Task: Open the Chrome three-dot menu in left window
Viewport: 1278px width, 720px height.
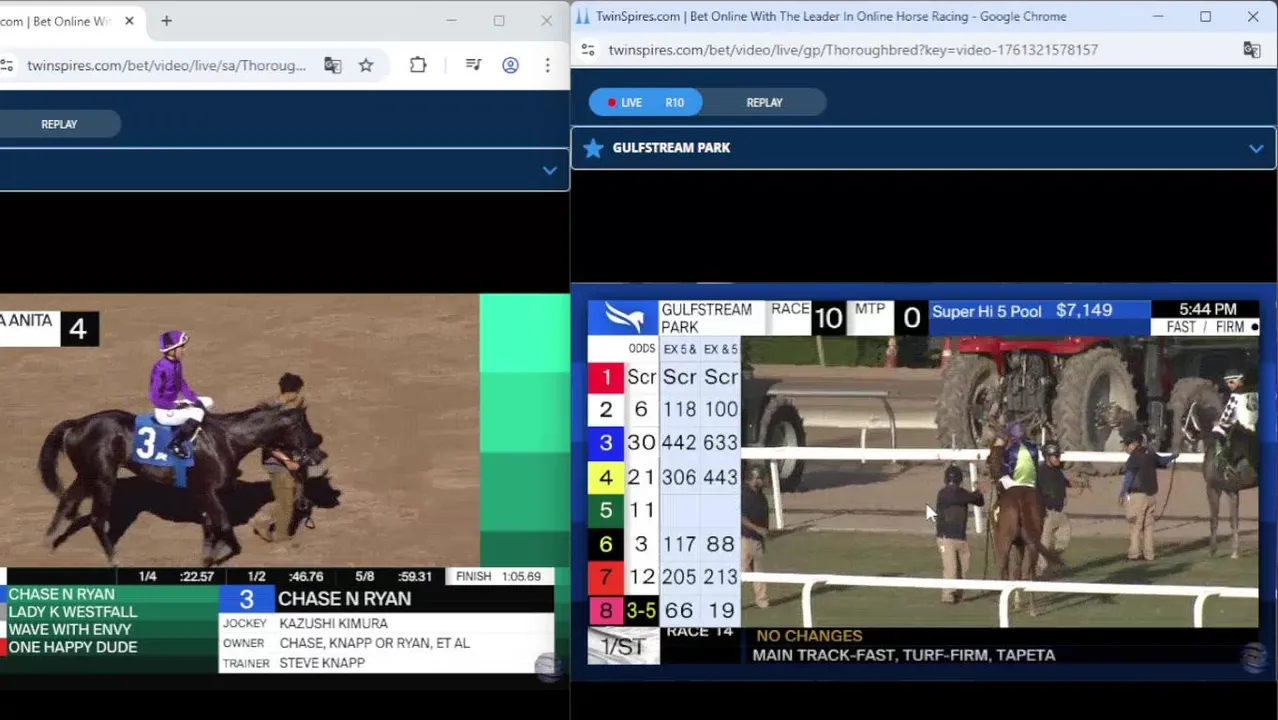Action: (547, 65)
